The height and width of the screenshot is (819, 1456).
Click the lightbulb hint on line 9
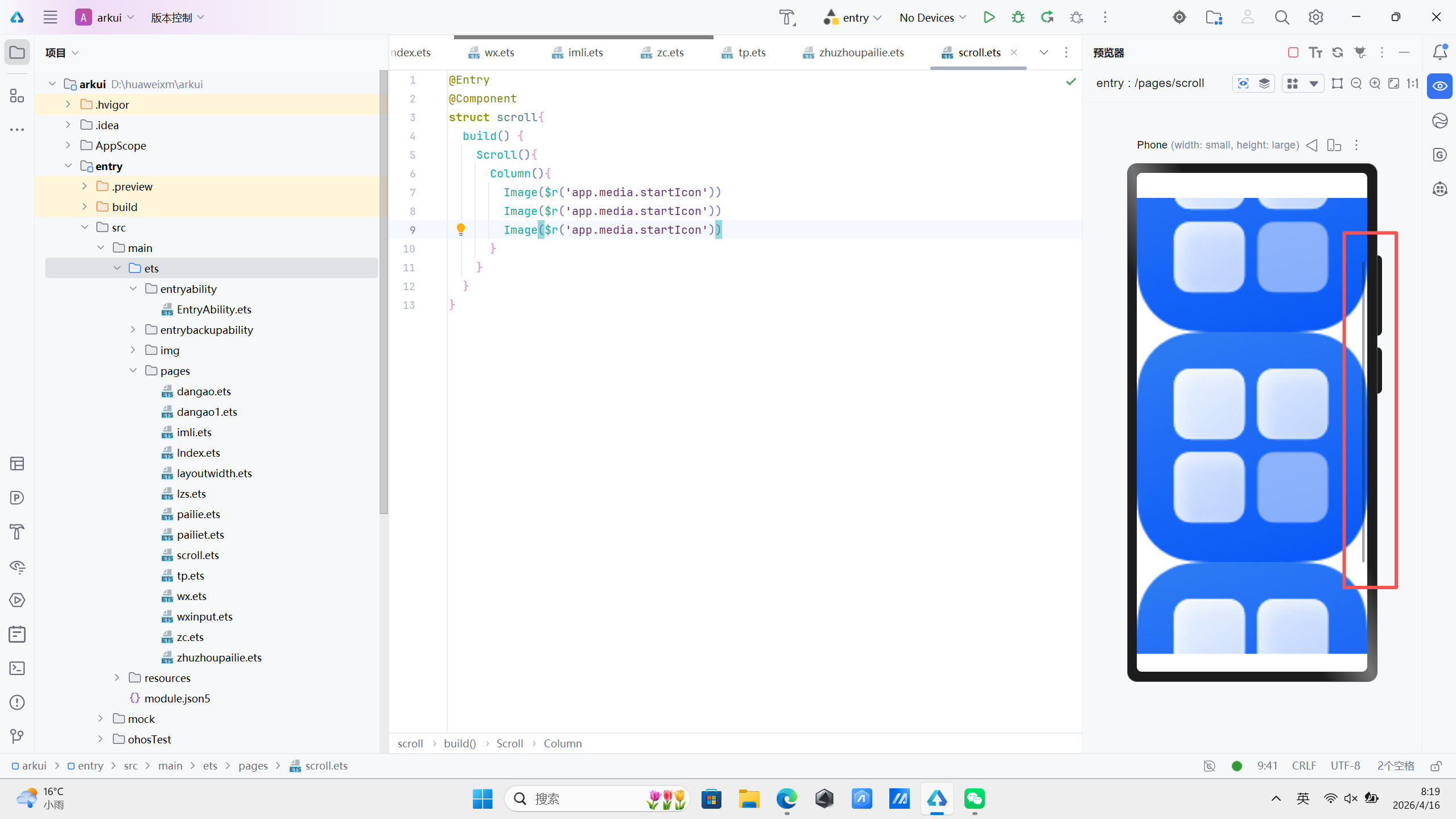(x=461, y=229)
